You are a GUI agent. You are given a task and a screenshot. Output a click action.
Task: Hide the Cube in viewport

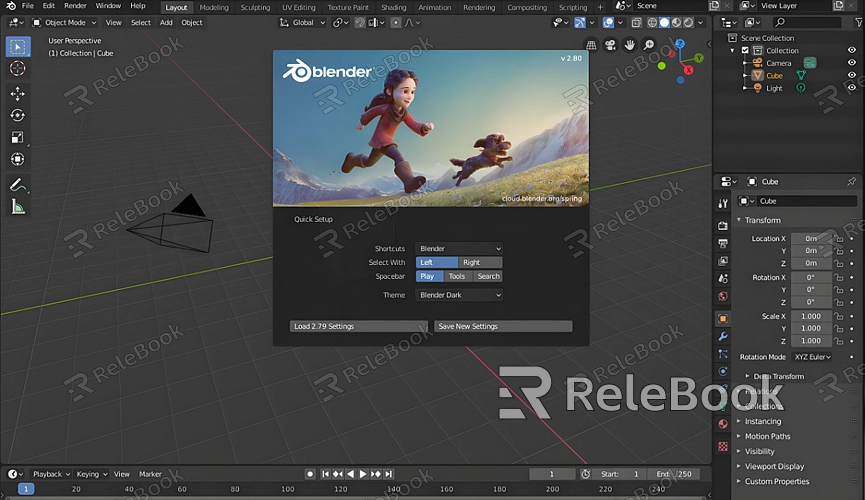pos(852,75)
